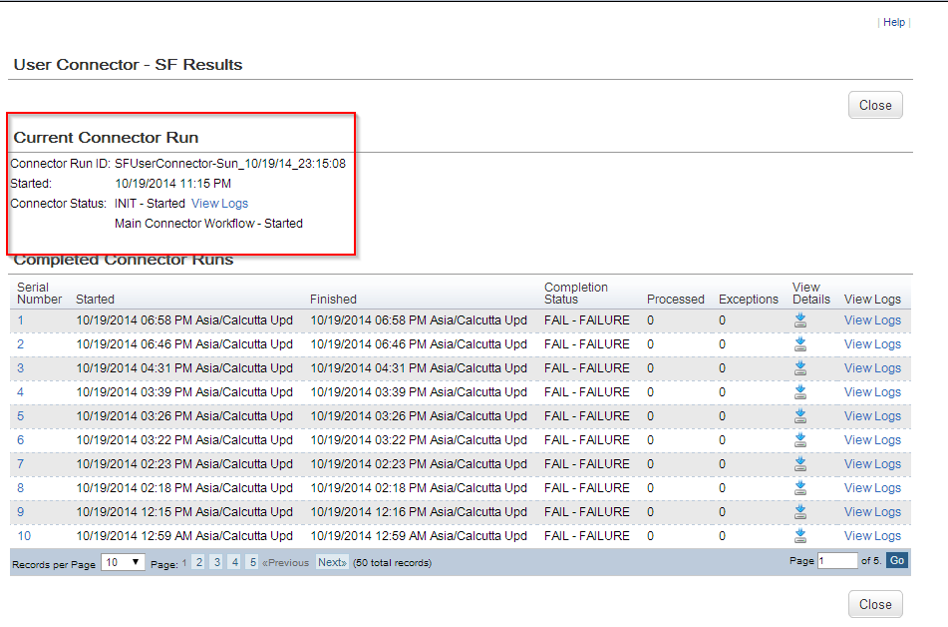
Task: Download view details for serial number 1
Action: point(800,320)
